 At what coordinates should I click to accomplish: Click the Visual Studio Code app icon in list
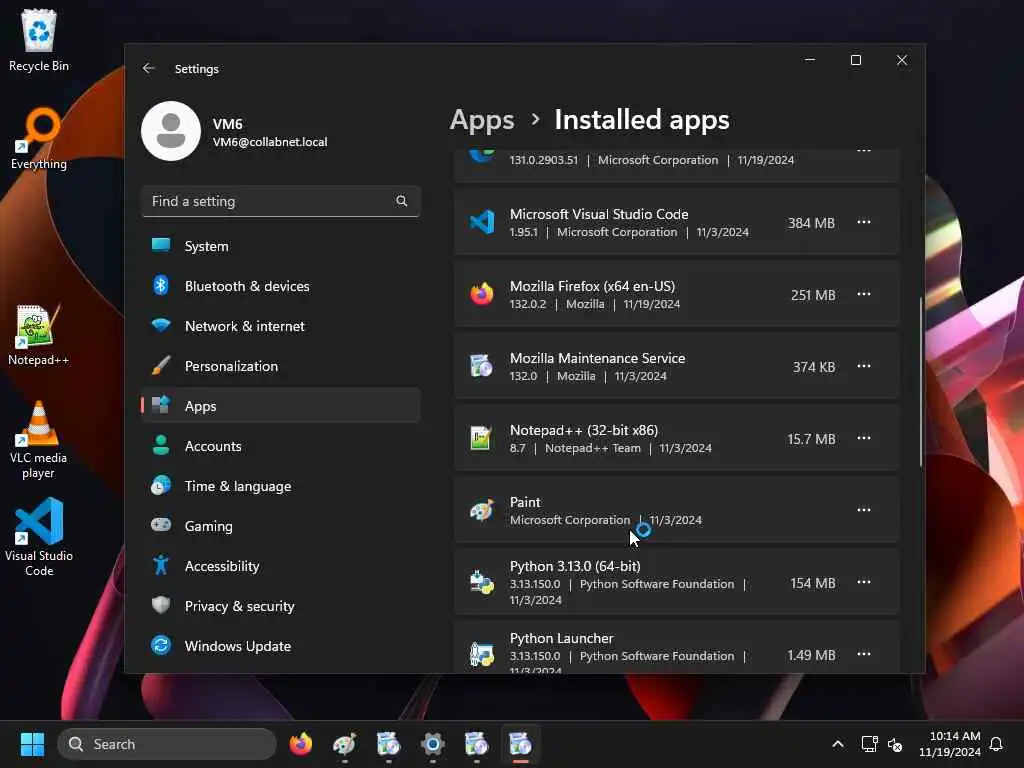tap(482, 223)
